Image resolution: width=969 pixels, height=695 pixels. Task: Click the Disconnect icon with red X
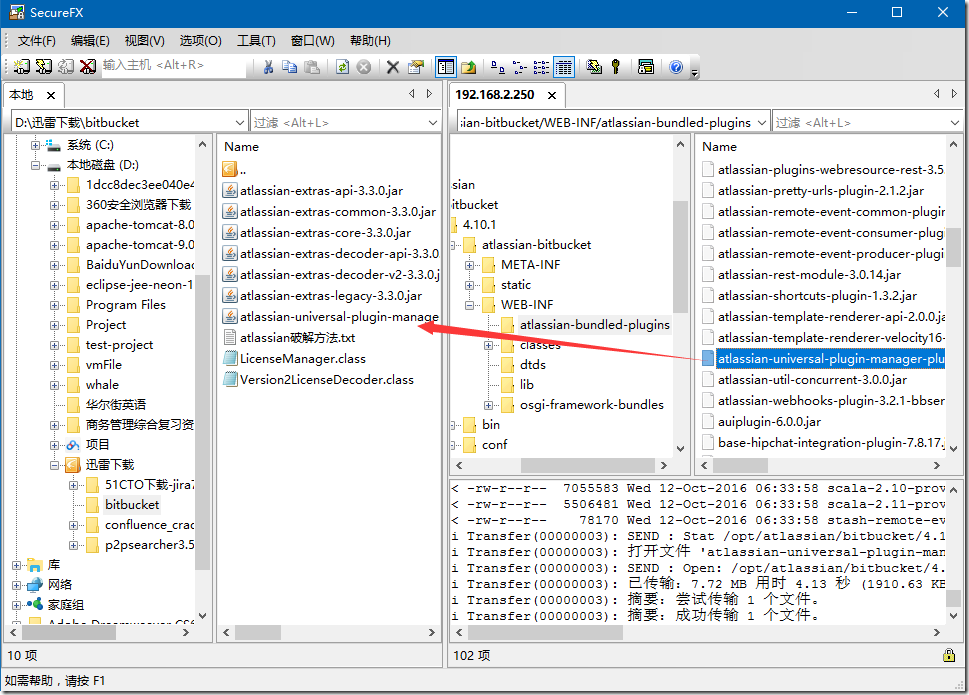click(88, 66)
